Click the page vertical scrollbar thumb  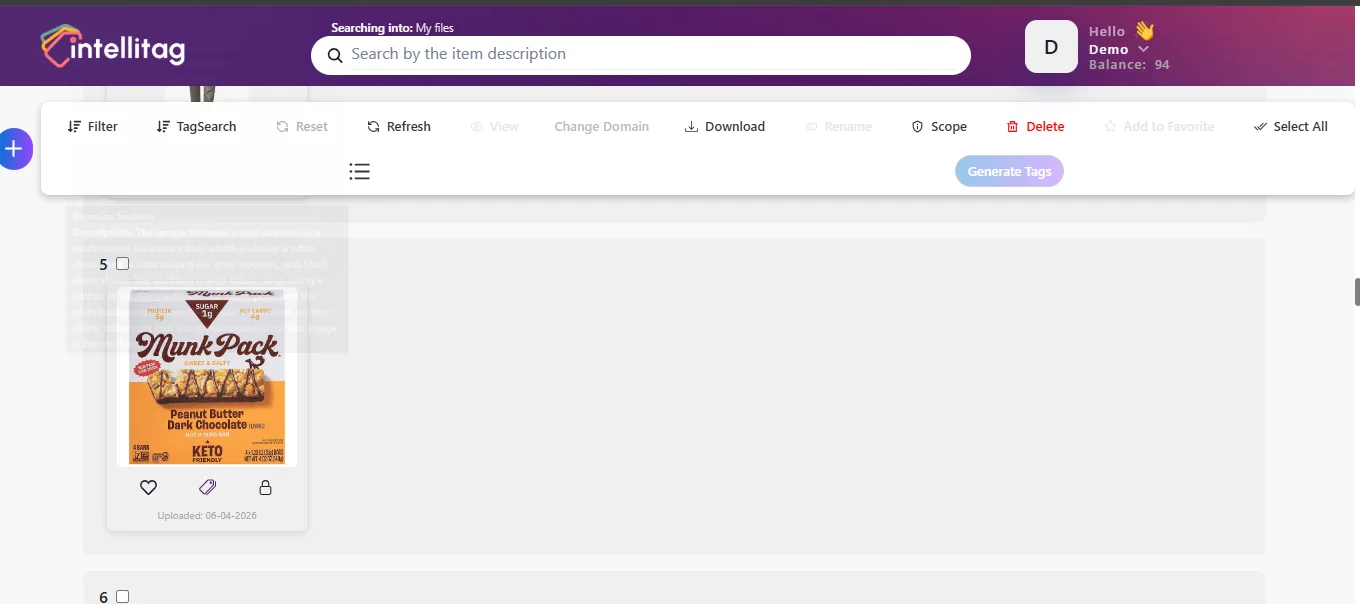1357,292
